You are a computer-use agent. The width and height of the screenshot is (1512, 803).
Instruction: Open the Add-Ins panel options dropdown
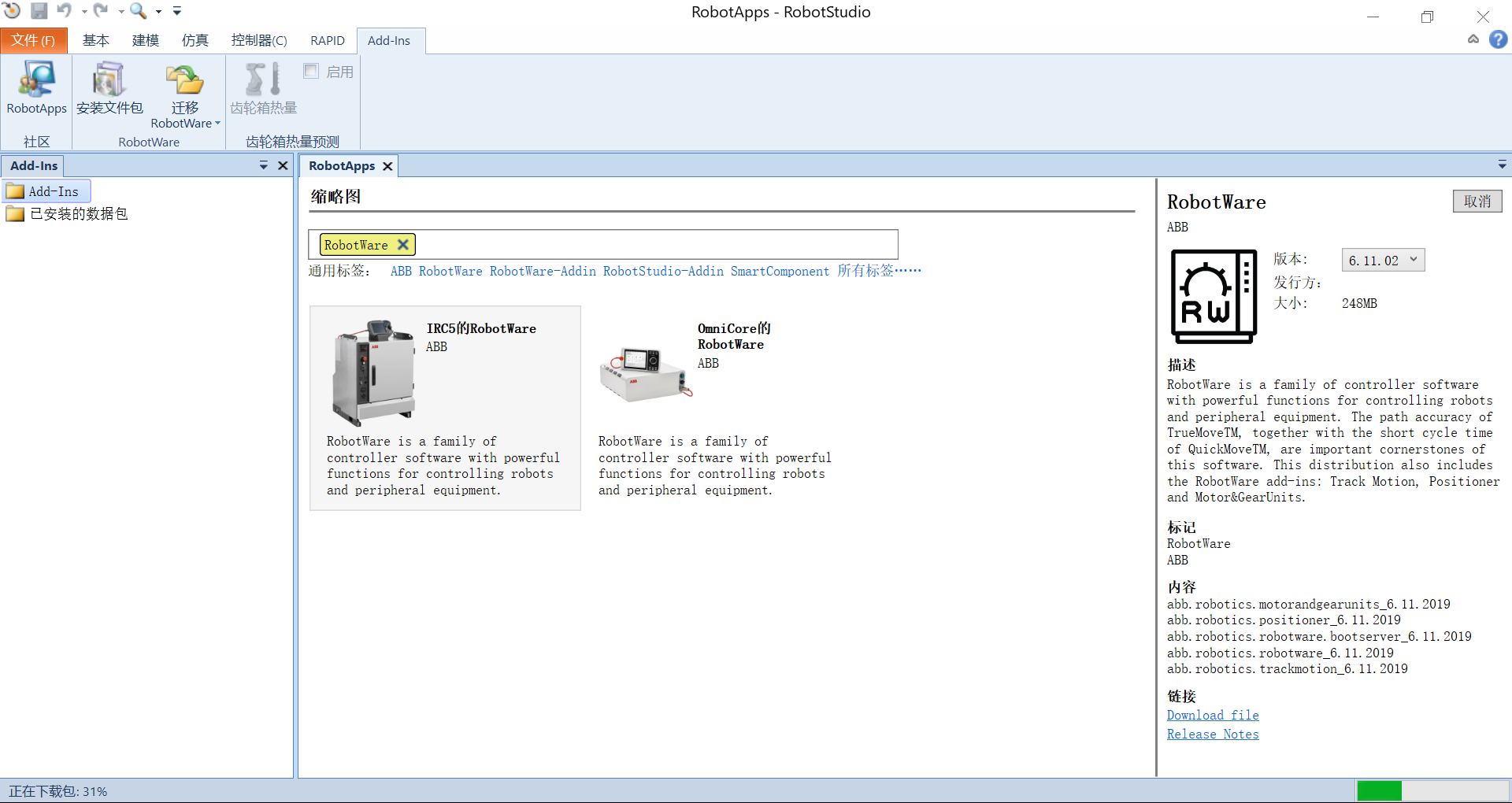[264, 165]
